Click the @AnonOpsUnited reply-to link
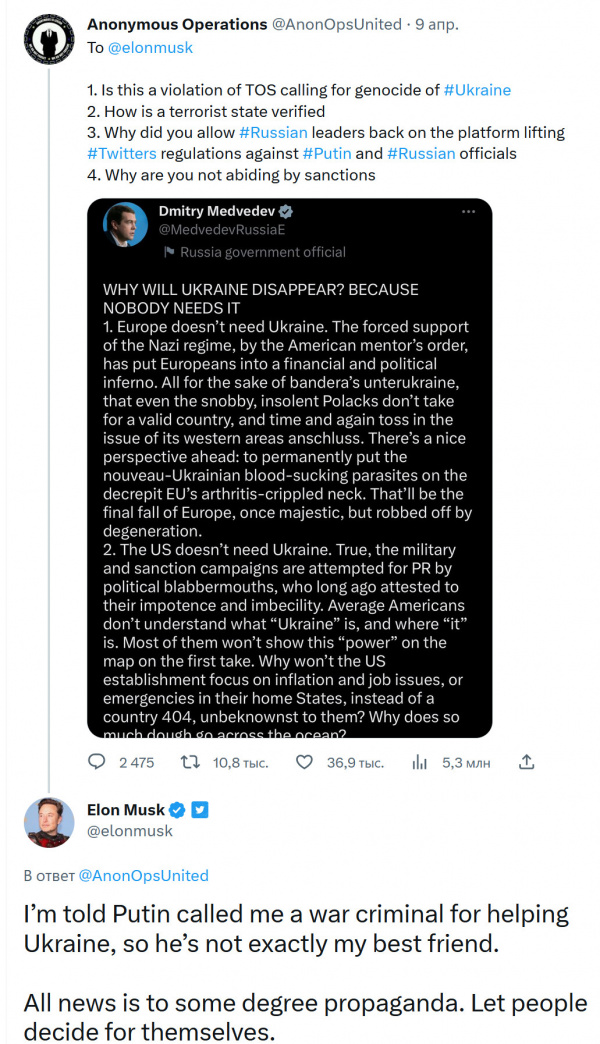The width and height of the screenshot is (600, 1044). (x=143, y=875)
